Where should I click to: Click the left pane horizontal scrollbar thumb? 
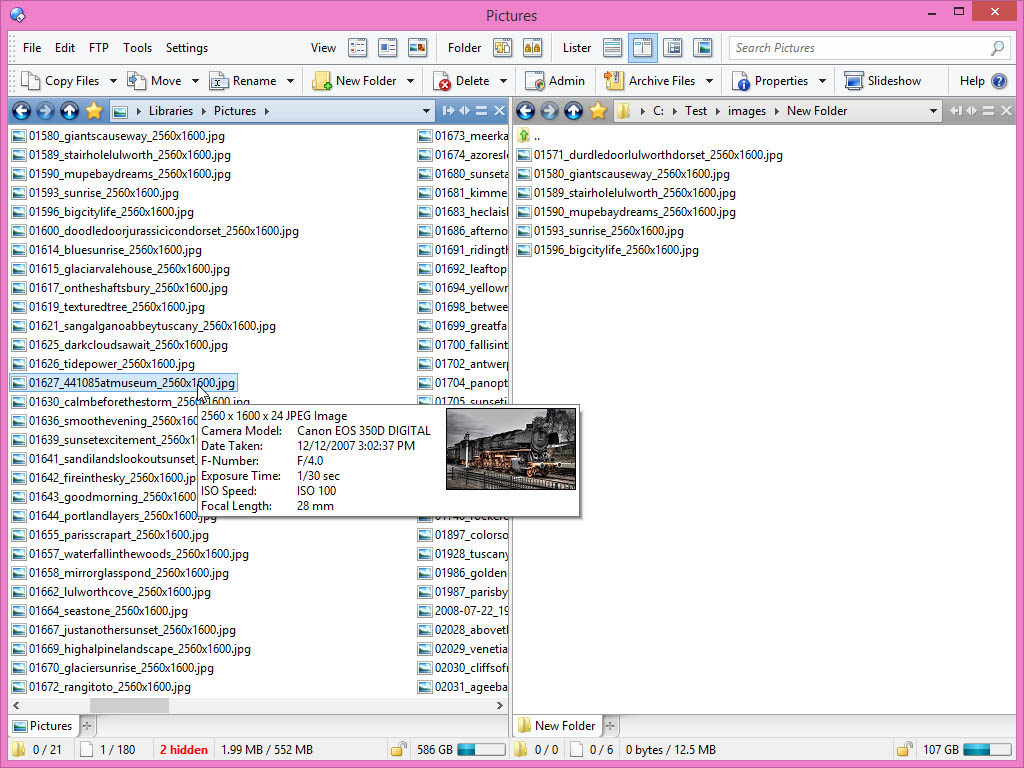(x=129, y=705)
